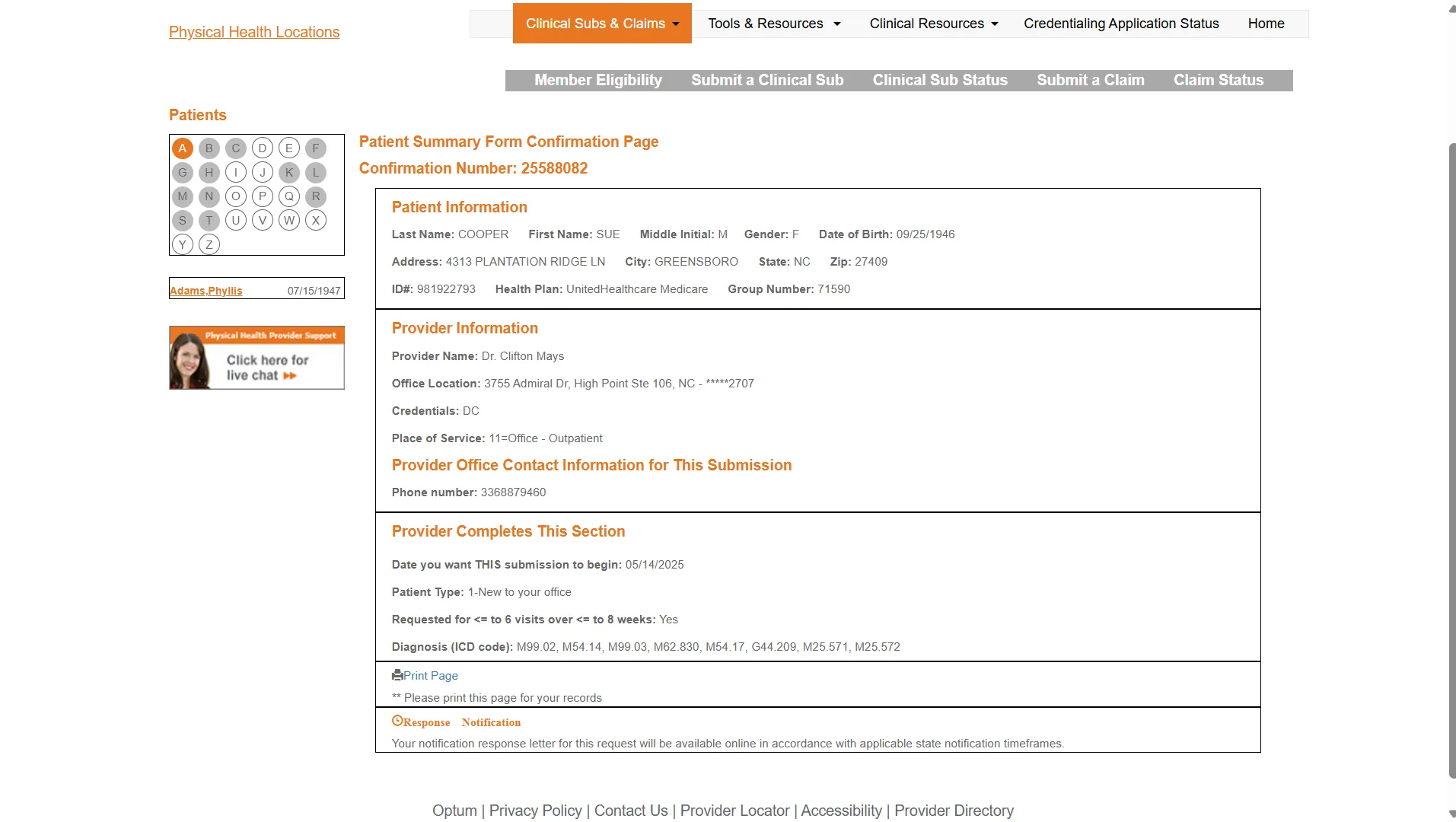Viewport: 1456px width, 822px height.
Task: Select patient letter O filter
Action: click(x=236, y=196)
